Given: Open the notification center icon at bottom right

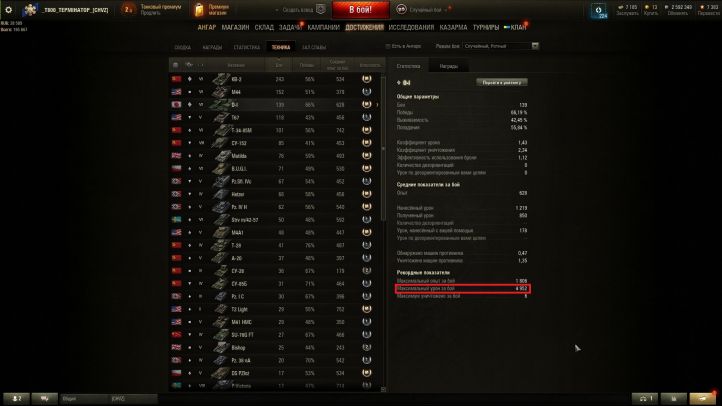Looking at the screenshot, I should [703, 398].
